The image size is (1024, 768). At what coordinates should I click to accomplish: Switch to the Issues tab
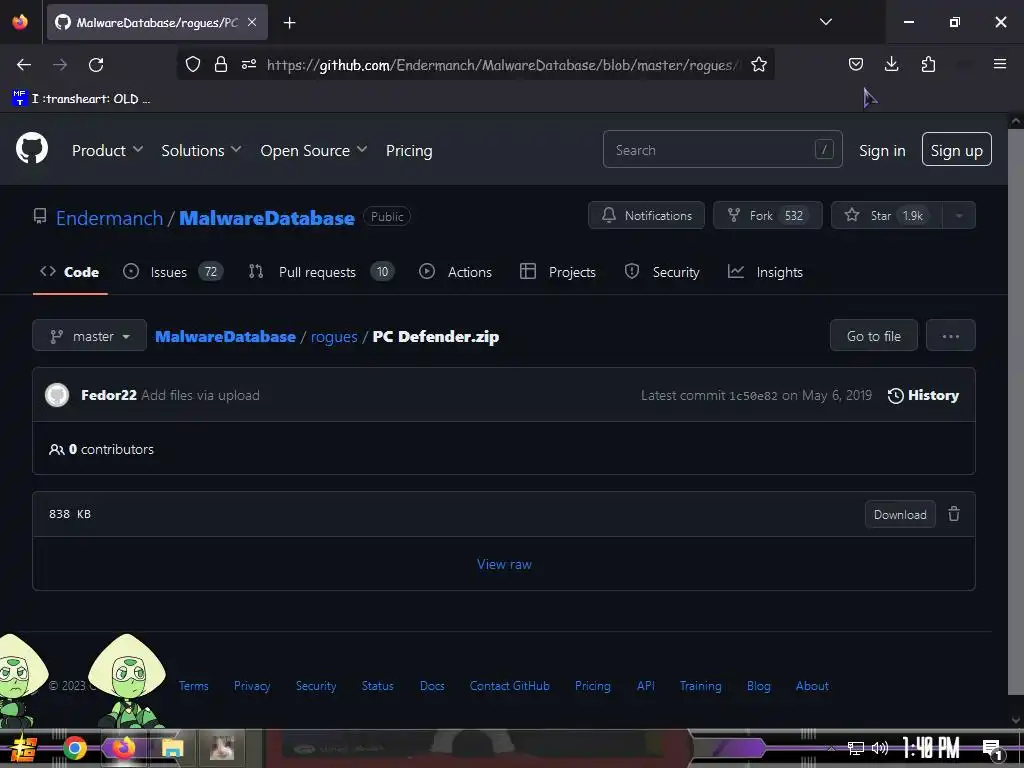click(x=173, y=272)
